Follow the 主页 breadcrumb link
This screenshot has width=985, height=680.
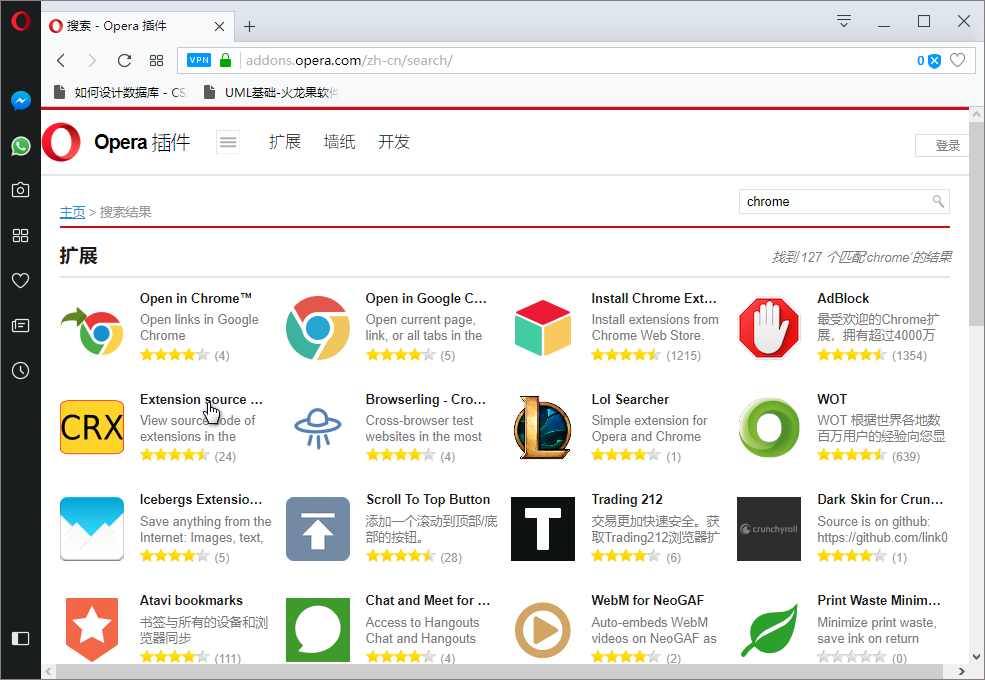coord(72,212)
